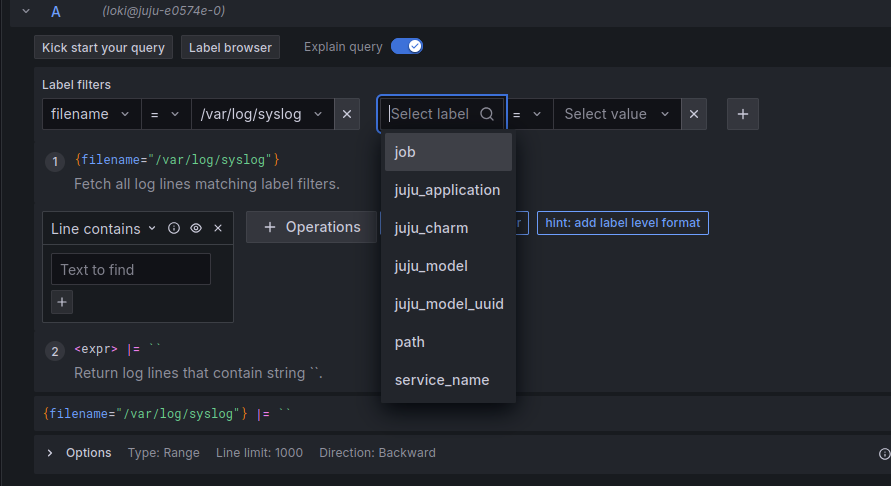Choose service_name label option
This screenshot has width=891, height=486.
click(442, 380)
